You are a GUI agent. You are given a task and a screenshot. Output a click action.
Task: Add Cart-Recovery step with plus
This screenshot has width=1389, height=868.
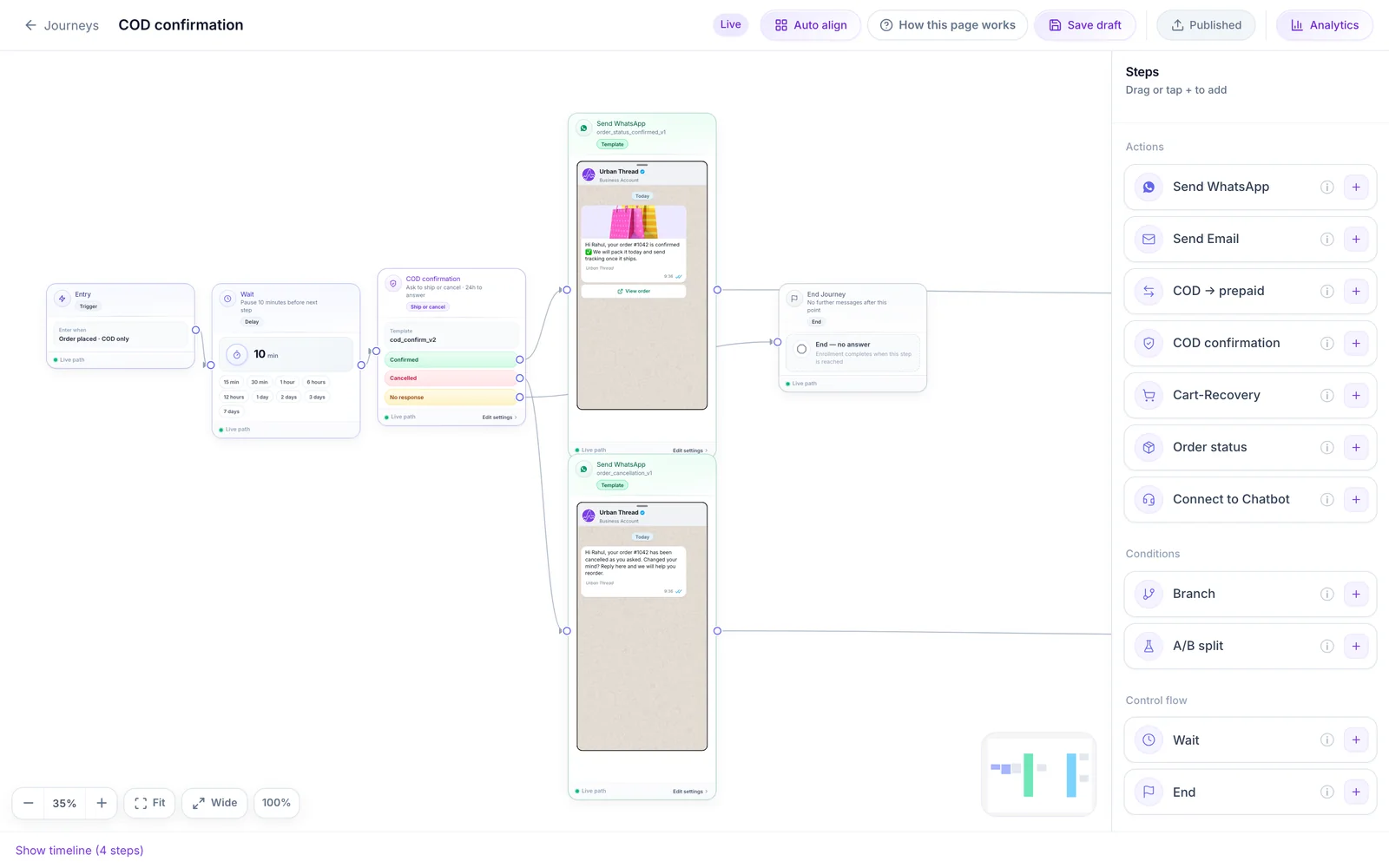point(1356,395)
